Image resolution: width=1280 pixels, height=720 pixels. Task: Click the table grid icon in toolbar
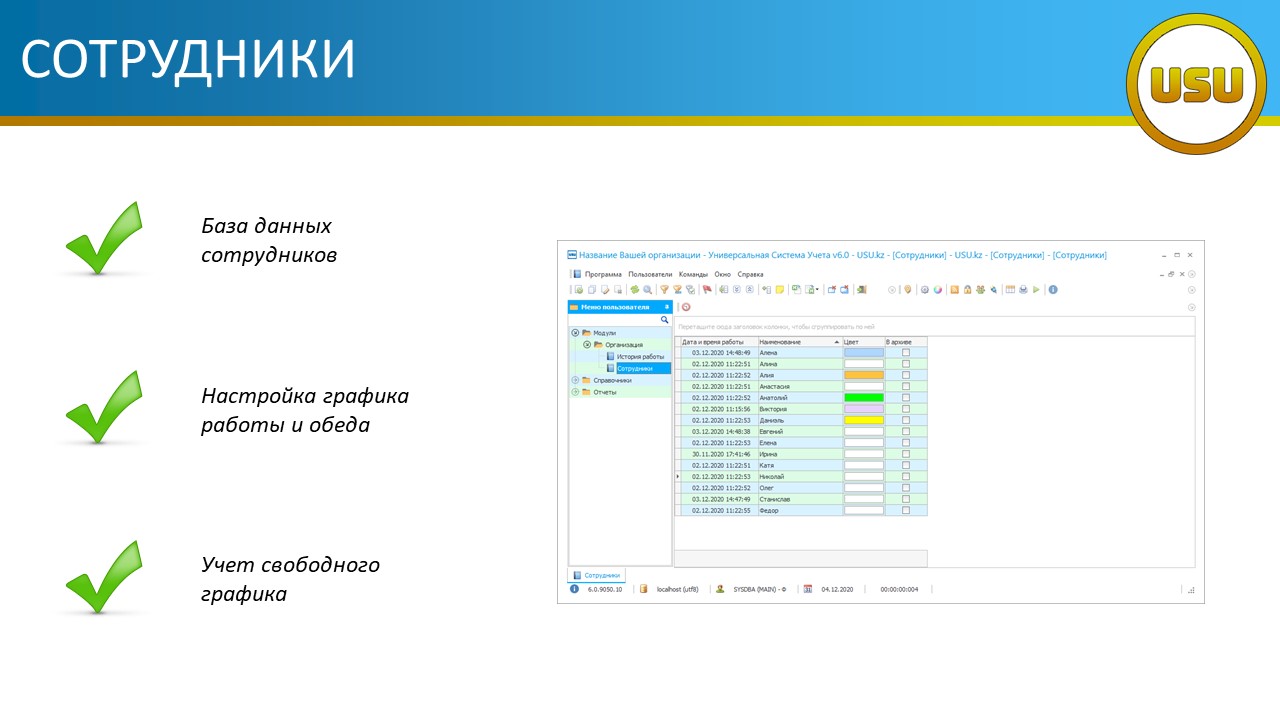[x=1010, y=290]
